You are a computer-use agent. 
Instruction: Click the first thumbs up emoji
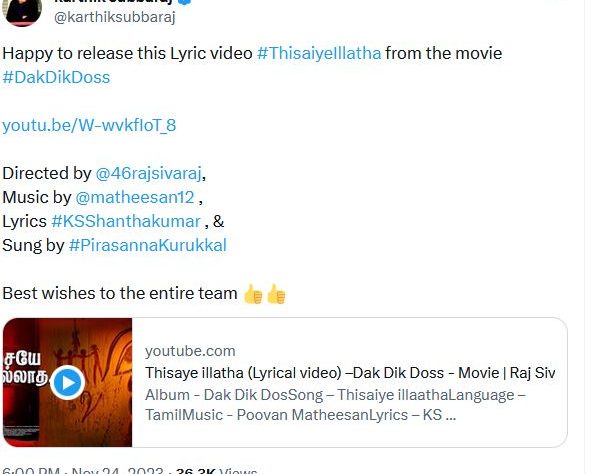253,294
